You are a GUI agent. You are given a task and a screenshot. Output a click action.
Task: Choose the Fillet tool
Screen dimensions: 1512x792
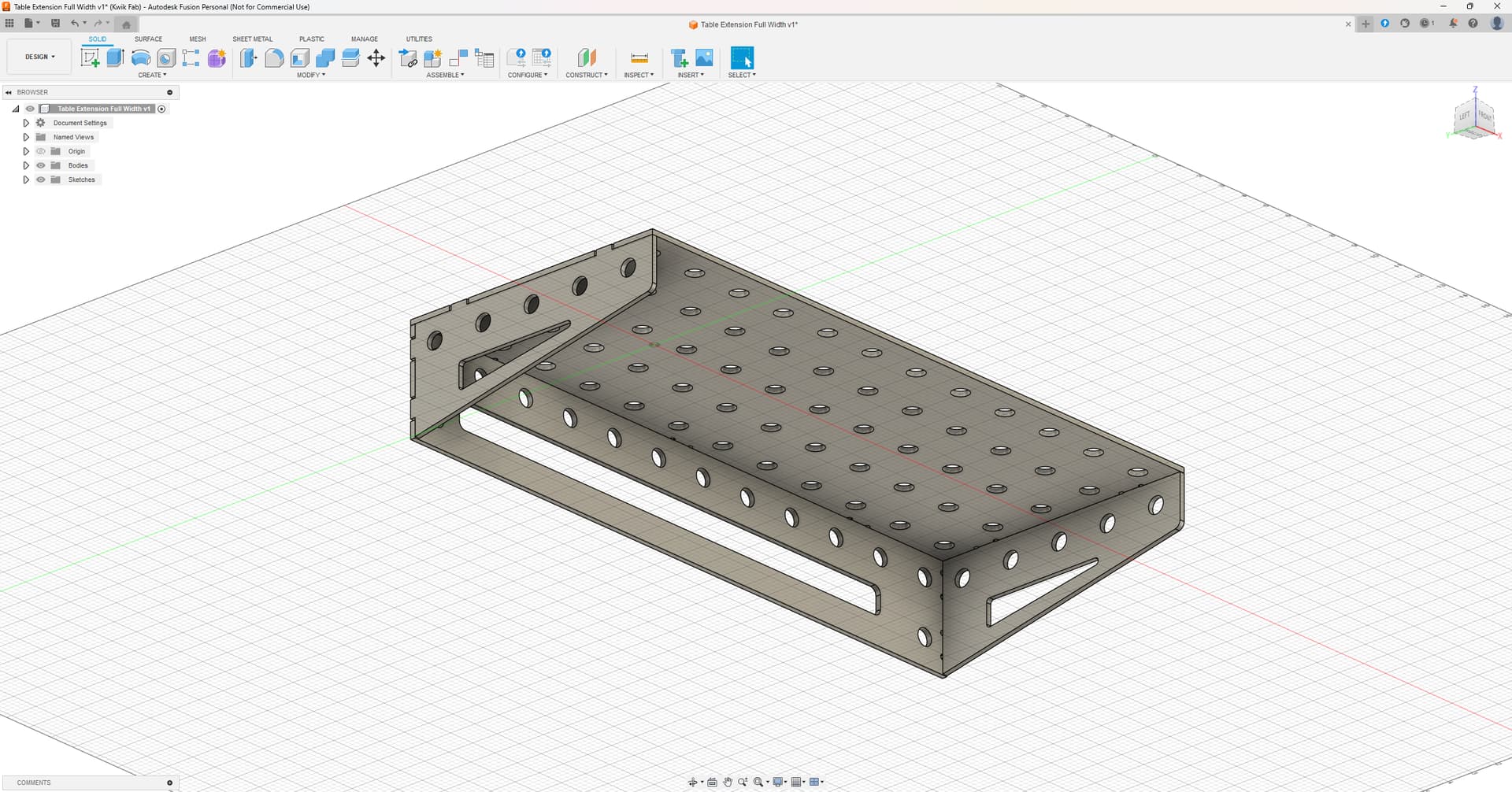[x=274, y=57]
